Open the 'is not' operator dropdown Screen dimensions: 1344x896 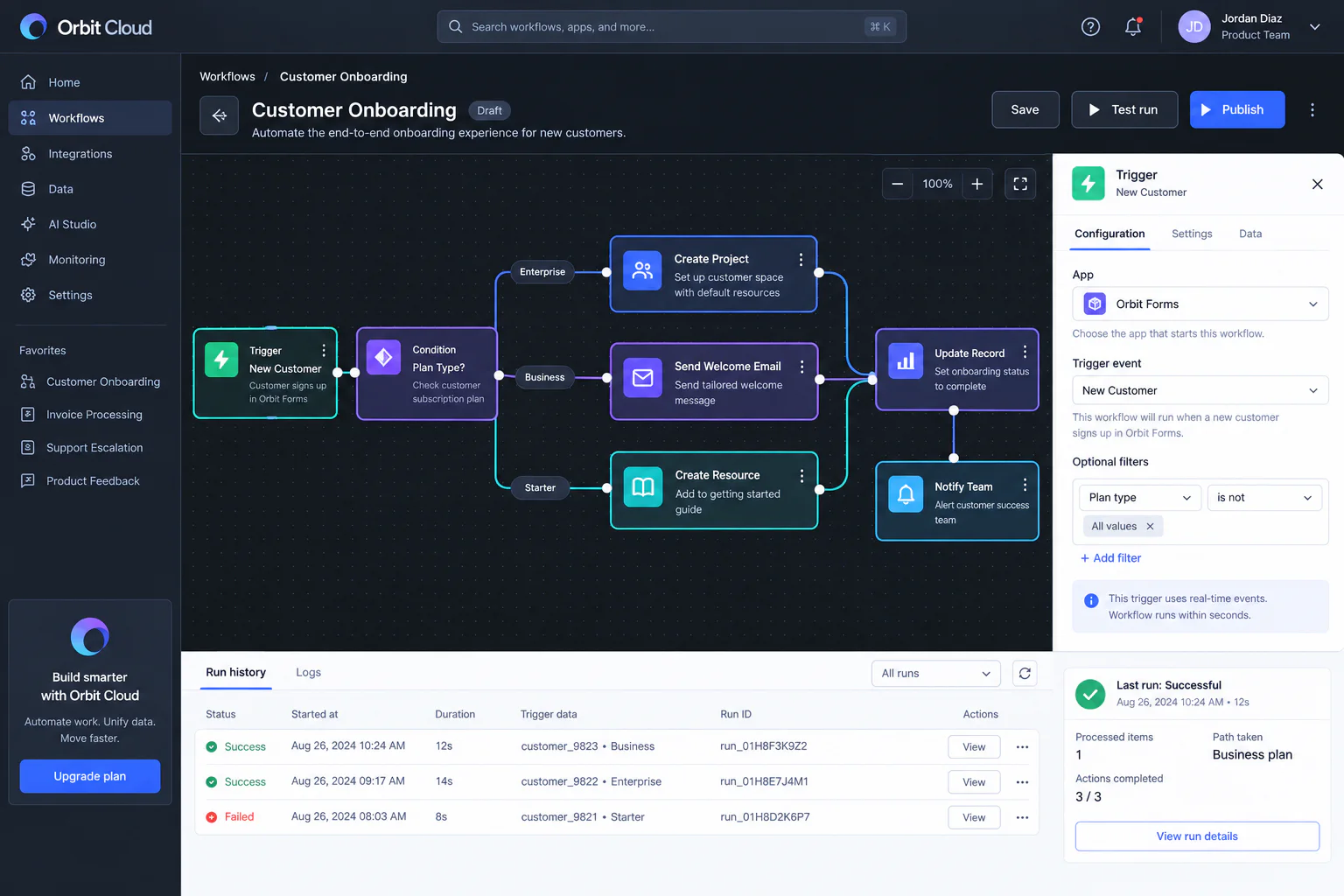coord(1264,497)
